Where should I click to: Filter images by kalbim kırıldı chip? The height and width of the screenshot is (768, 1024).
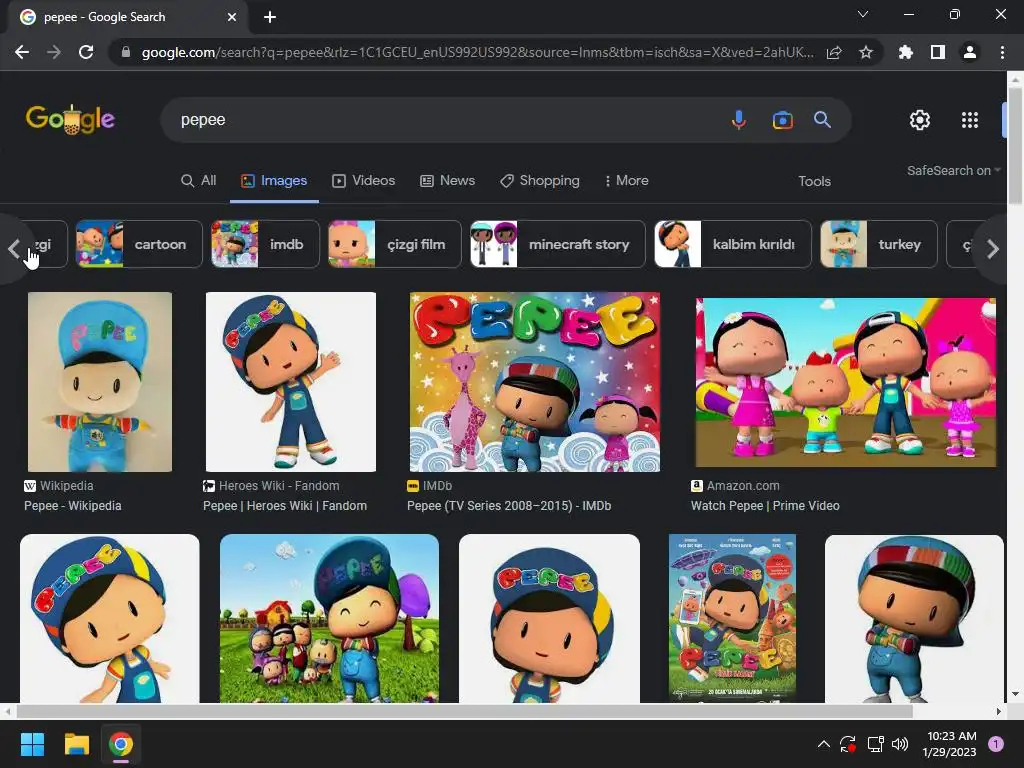click(733, 244)
